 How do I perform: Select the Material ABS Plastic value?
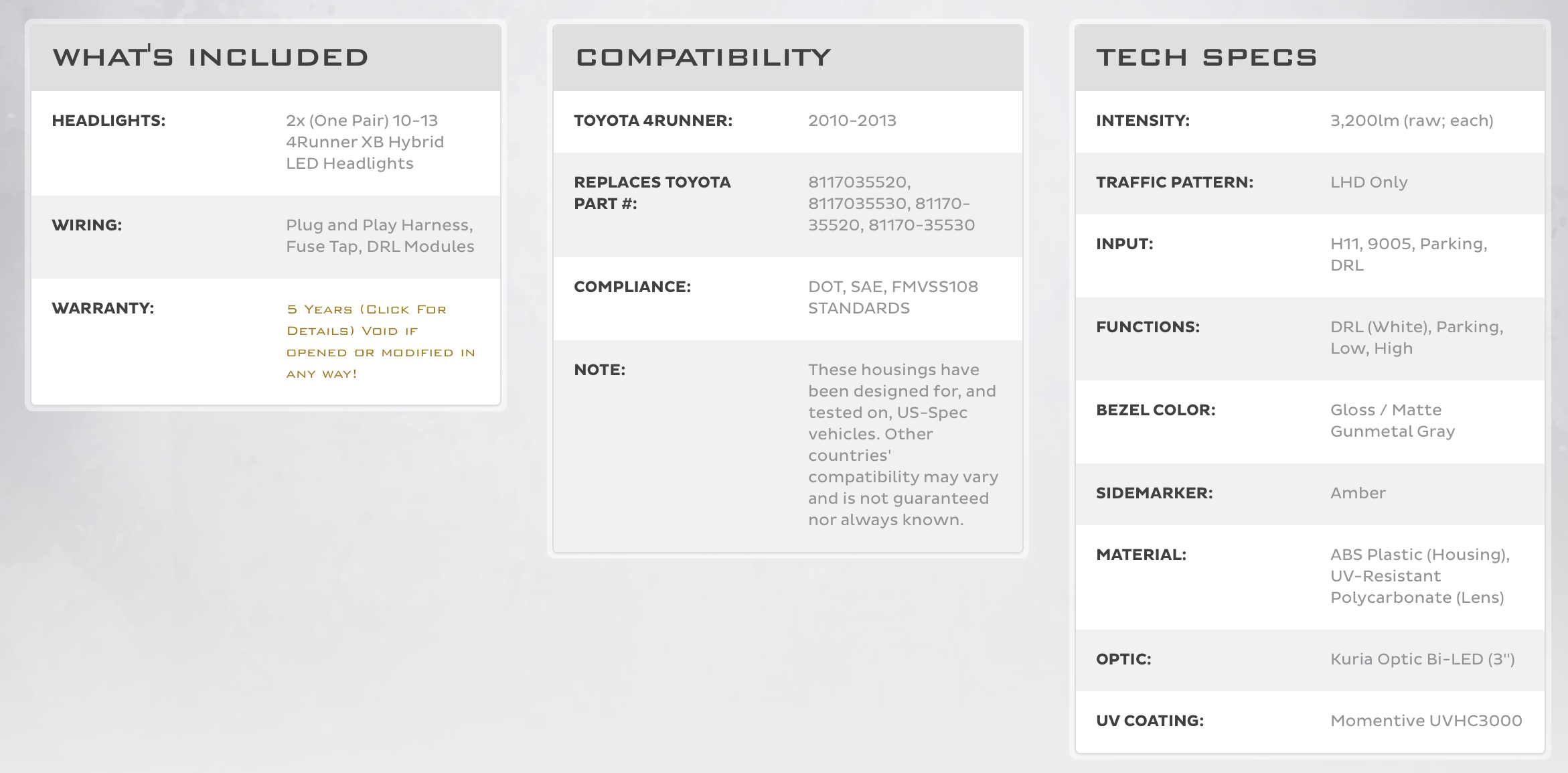(x=1420, y=576)
